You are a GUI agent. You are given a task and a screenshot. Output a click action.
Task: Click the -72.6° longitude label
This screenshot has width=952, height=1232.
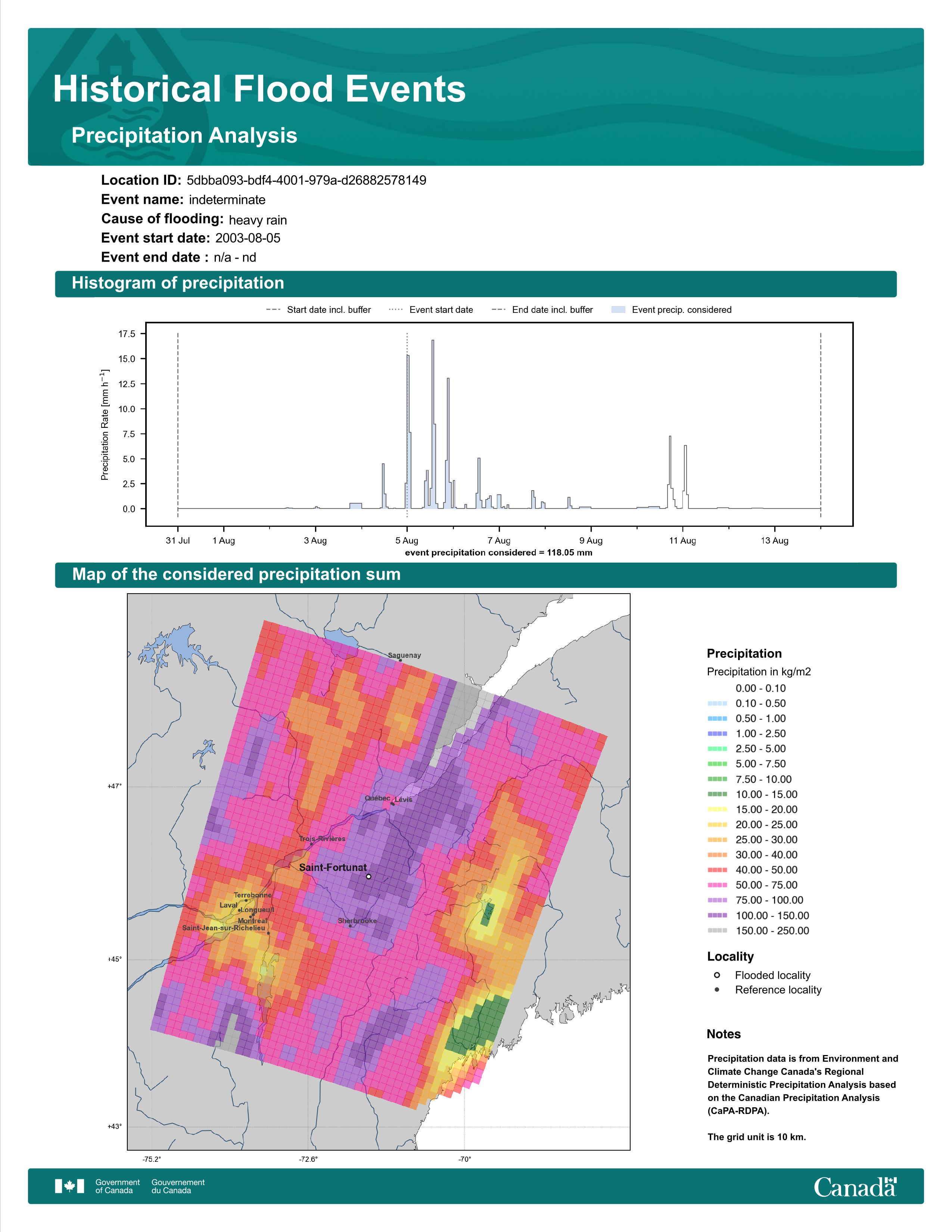[x=308, y=1160]
